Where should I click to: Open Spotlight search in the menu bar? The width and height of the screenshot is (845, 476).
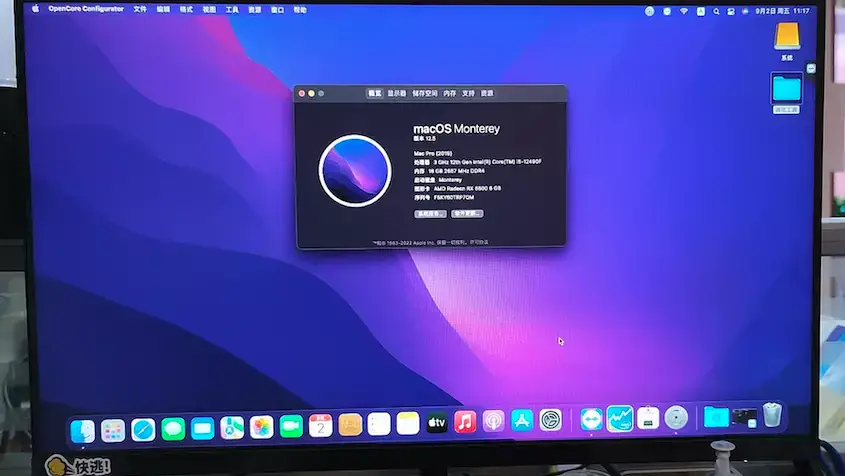pos(716,11)
